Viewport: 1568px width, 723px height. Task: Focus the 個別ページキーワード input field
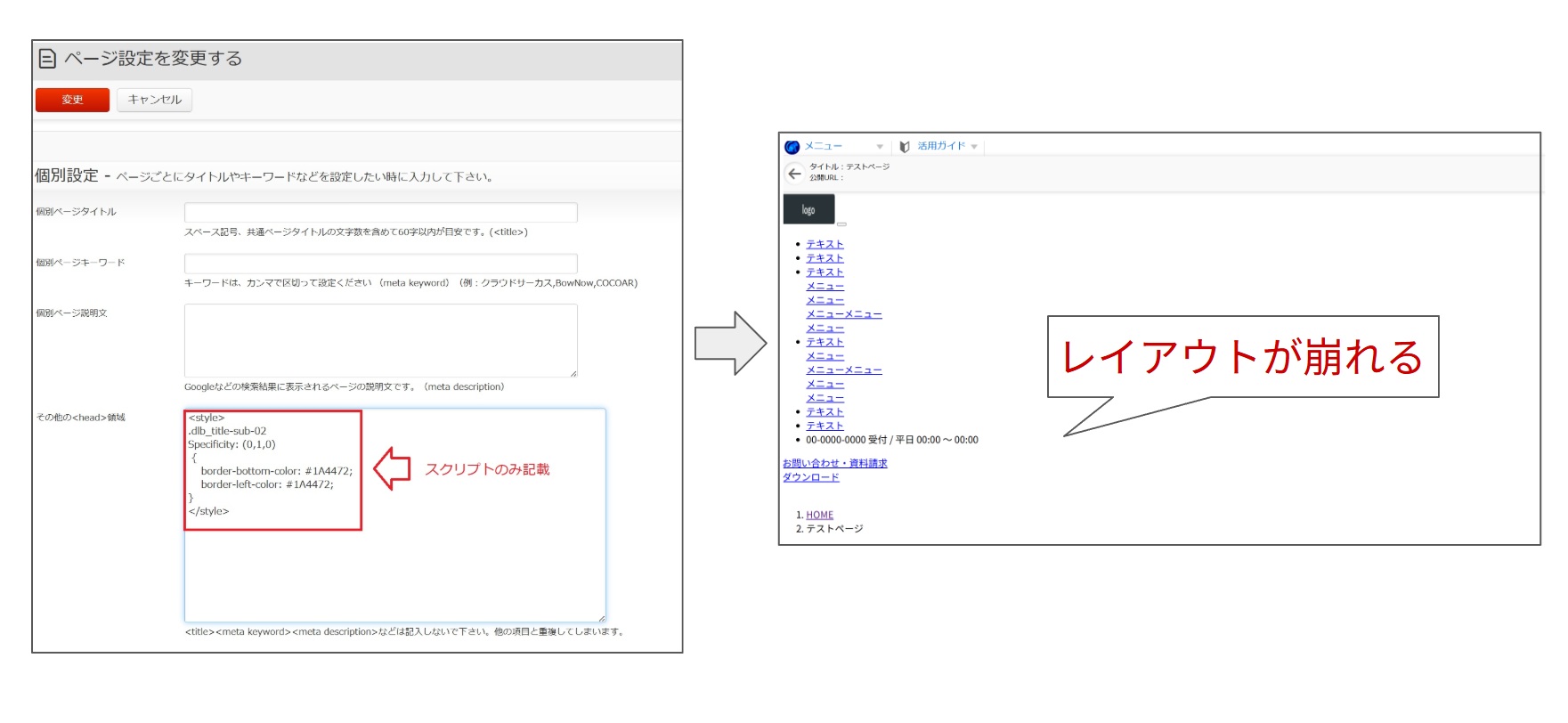click(381, 263)
